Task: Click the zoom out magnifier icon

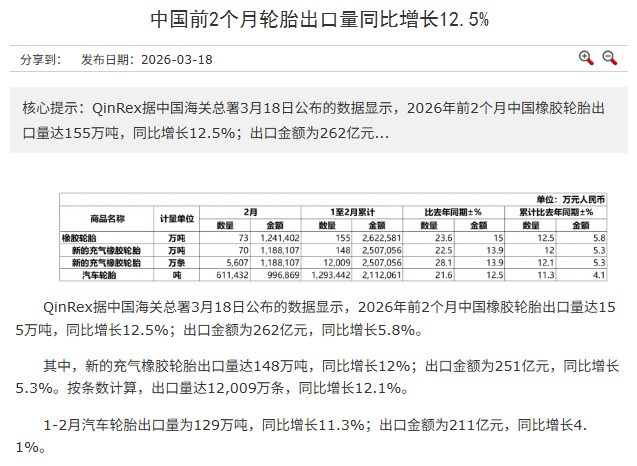Action: [x=609, y=58]
